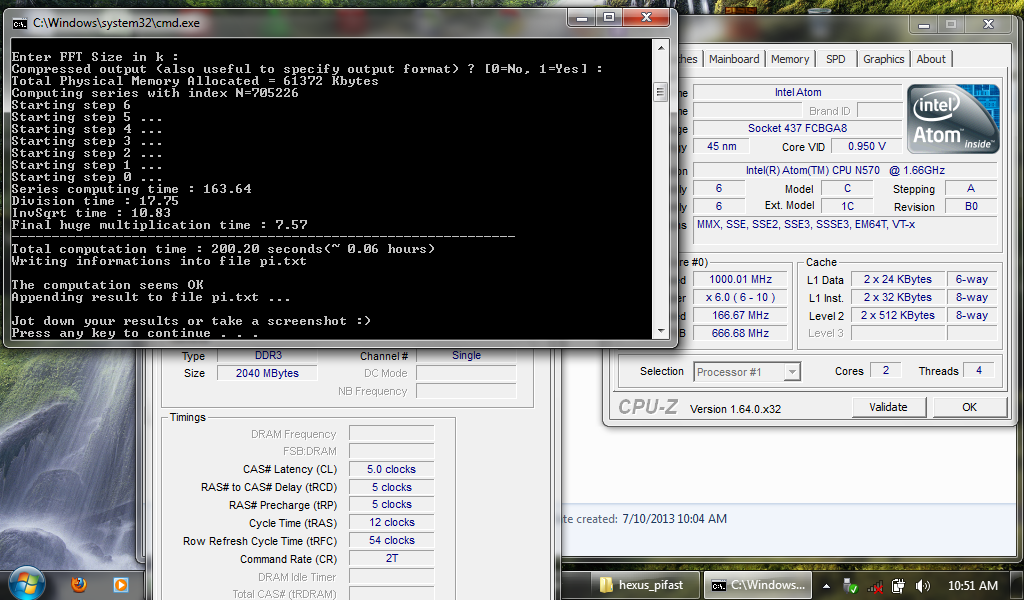Click the 5 clocks tRCD value
The image size is (1024, 600).
click(x=391, y=487)
